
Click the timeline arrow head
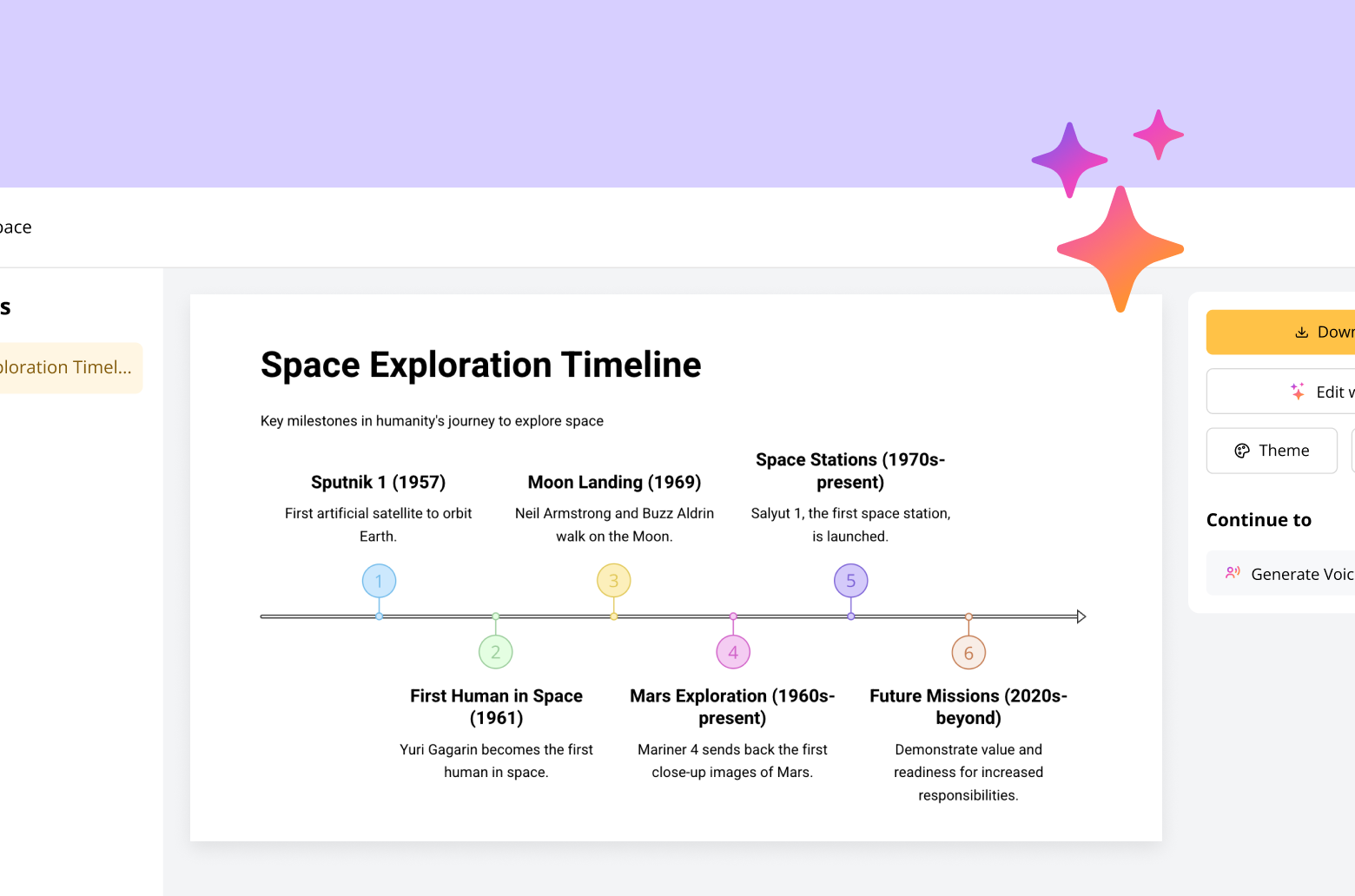tap(1081, 616)
